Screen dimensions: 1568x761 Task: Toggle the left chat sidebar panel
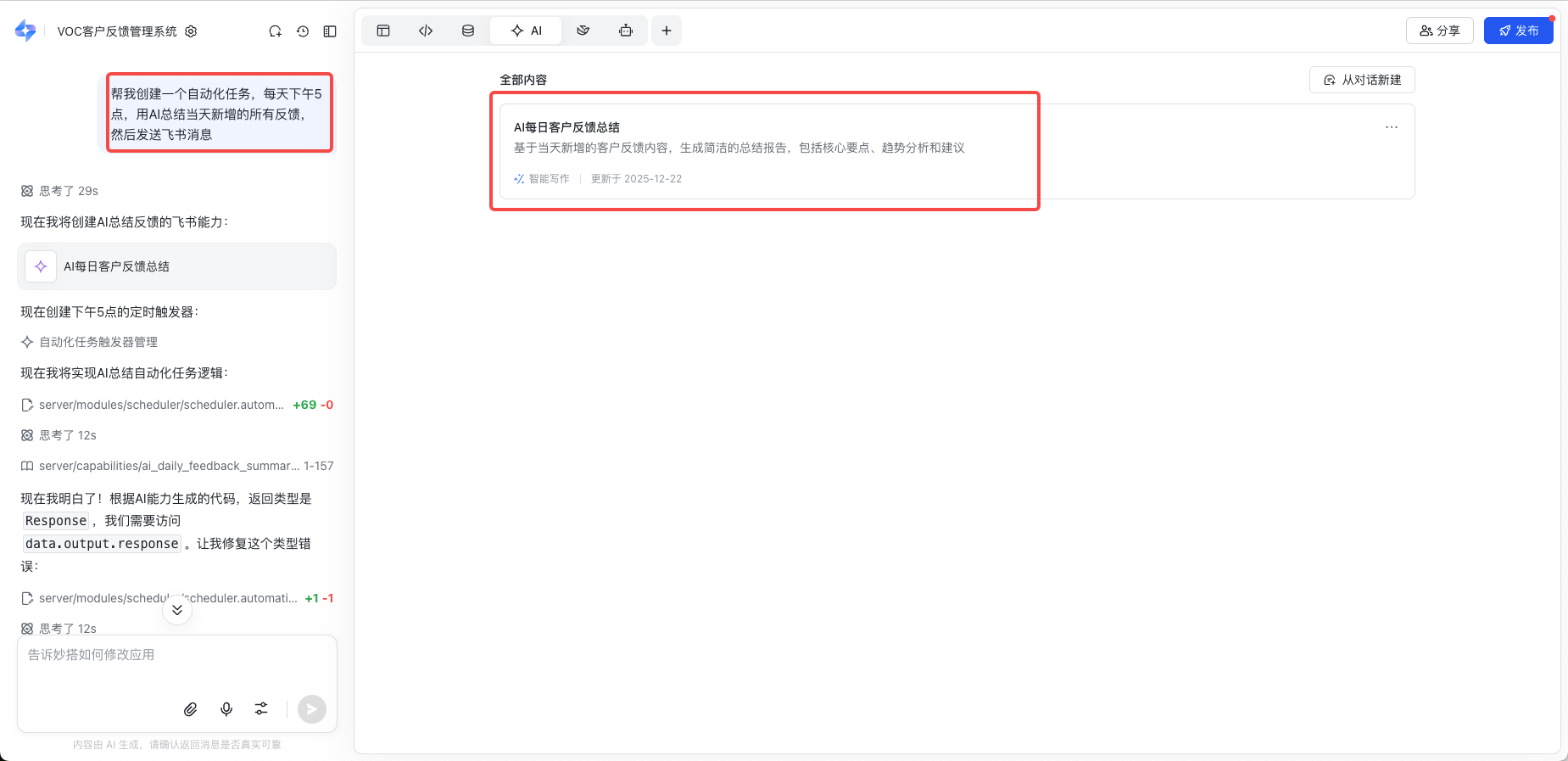(x=330, y=31)
